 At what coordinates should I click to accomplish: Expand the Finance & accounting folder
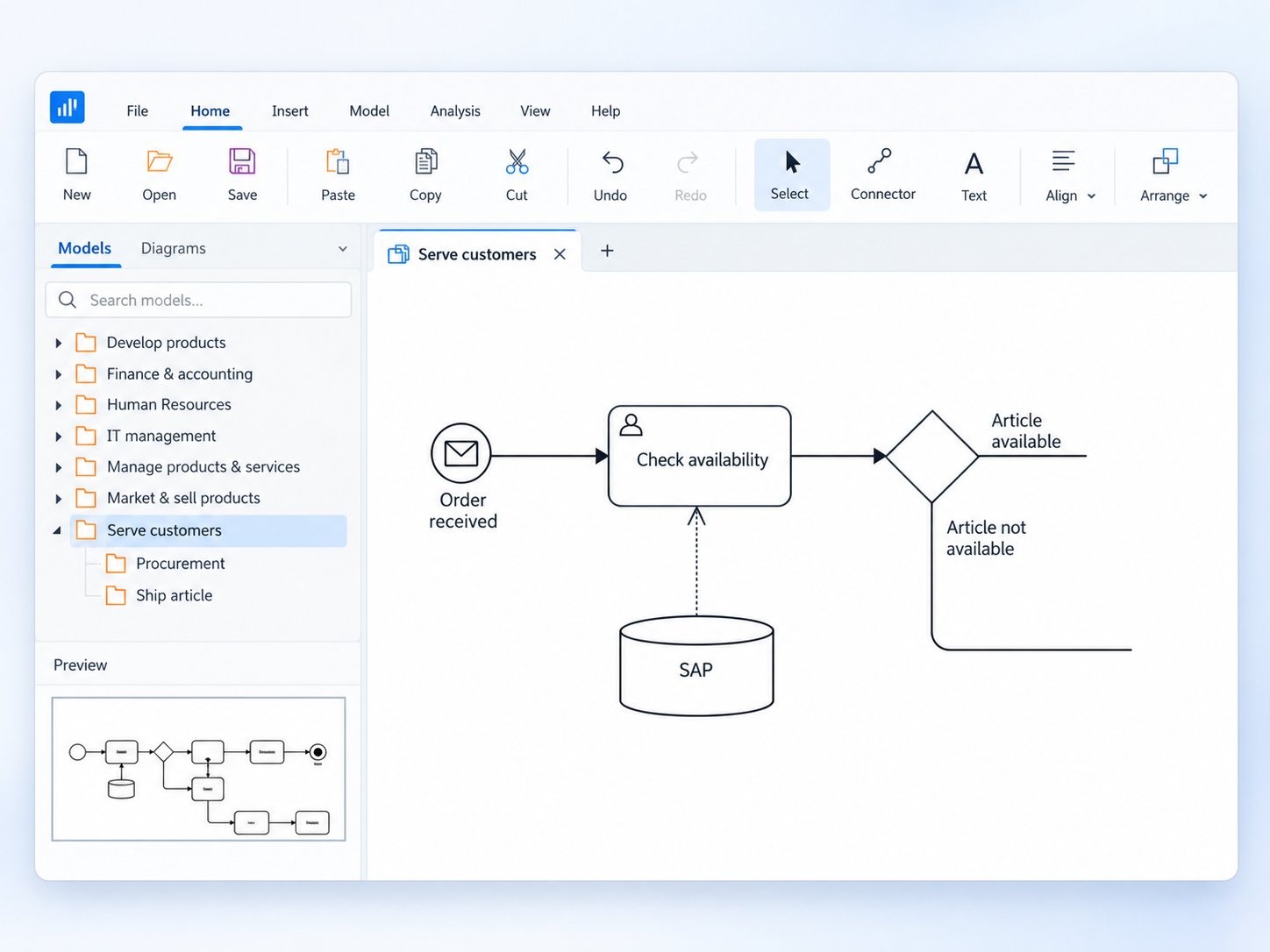click(x=59, y=374)
